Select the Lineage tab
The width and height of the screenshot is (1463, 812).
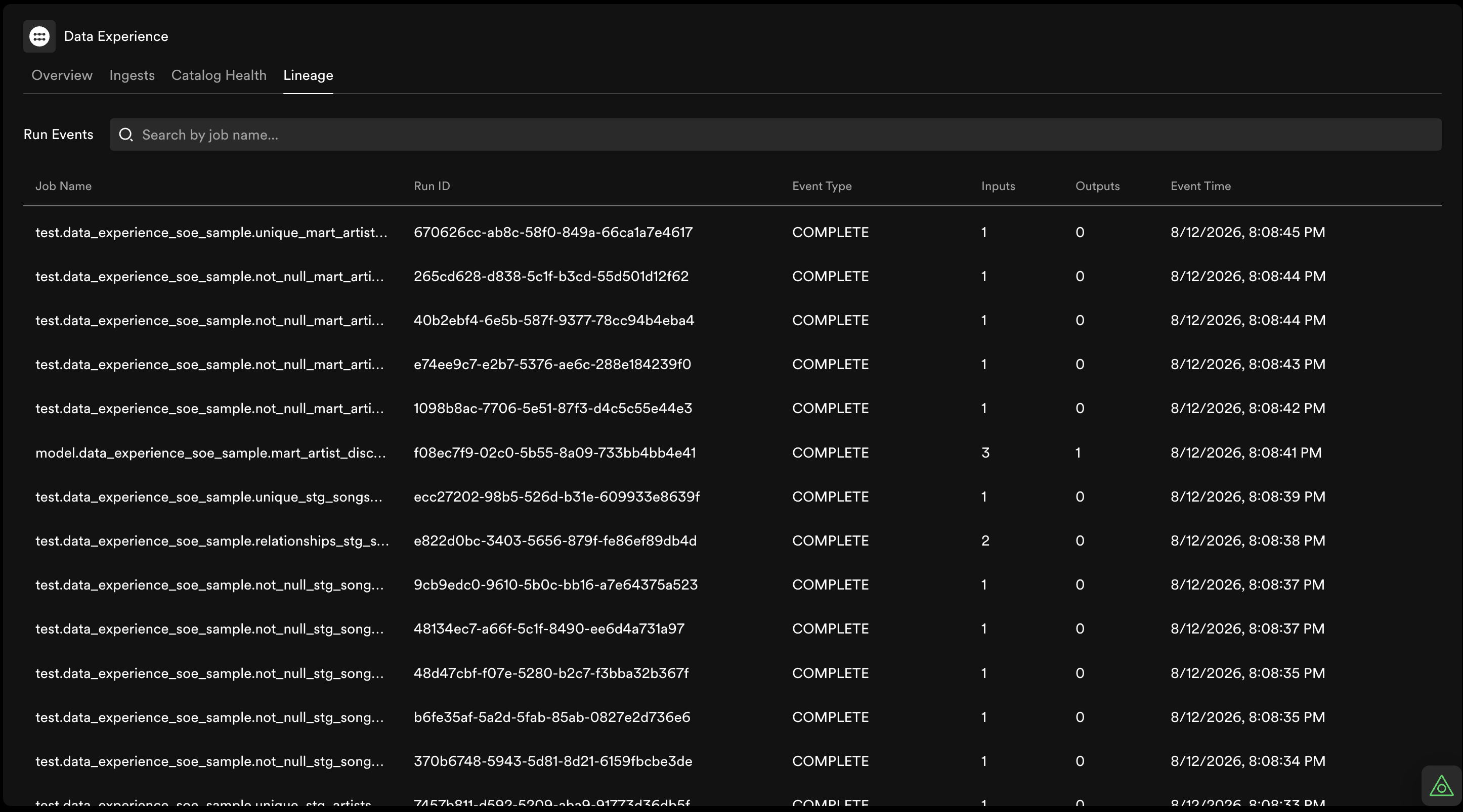pyautogui.click(x=308, y=75)
